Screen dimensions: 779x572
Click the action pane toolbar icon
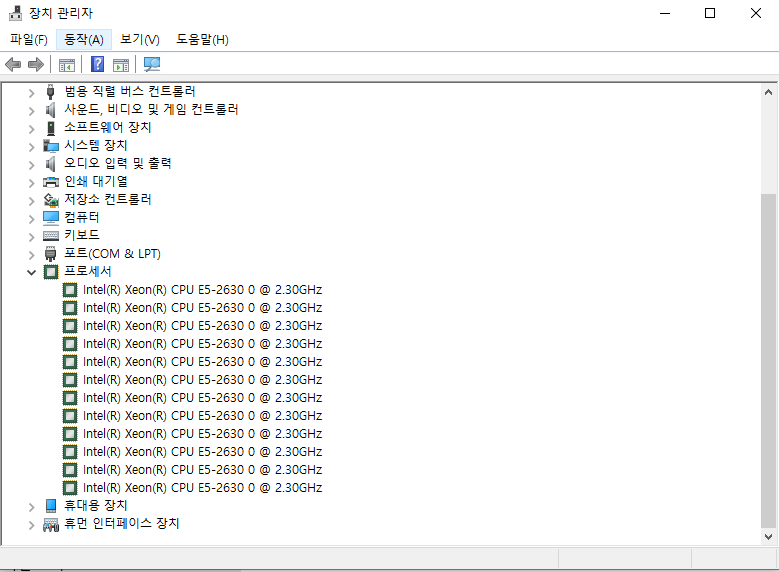coord(121,65)
